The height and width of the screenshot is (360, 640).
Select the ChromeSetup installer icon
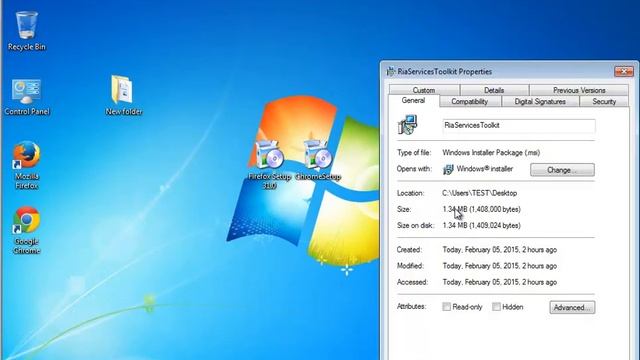tap(318, 160)
